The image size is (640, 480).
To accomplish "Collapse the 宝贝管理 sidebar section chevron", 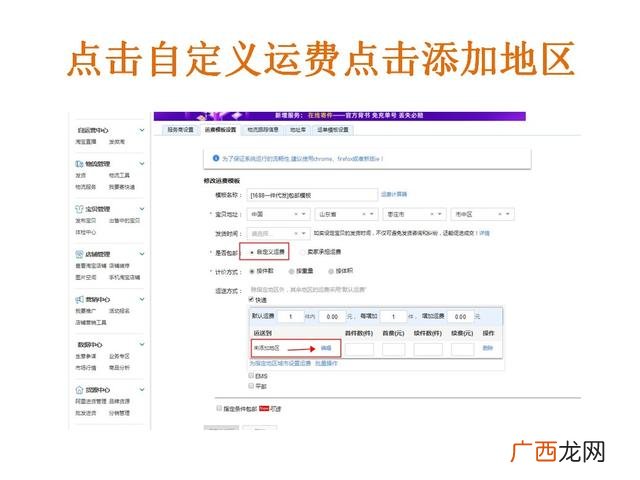I will (142, 209).
